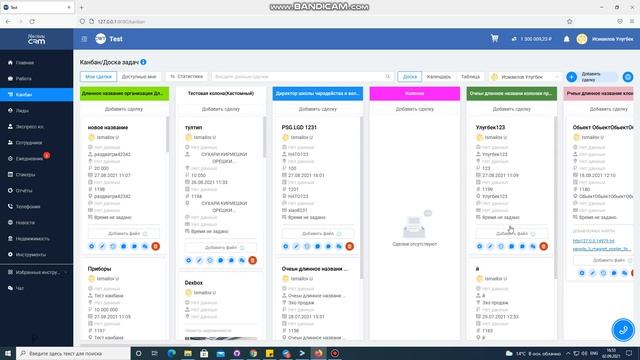Open Firefox in the Windows taskbar

tap(318, 353)
